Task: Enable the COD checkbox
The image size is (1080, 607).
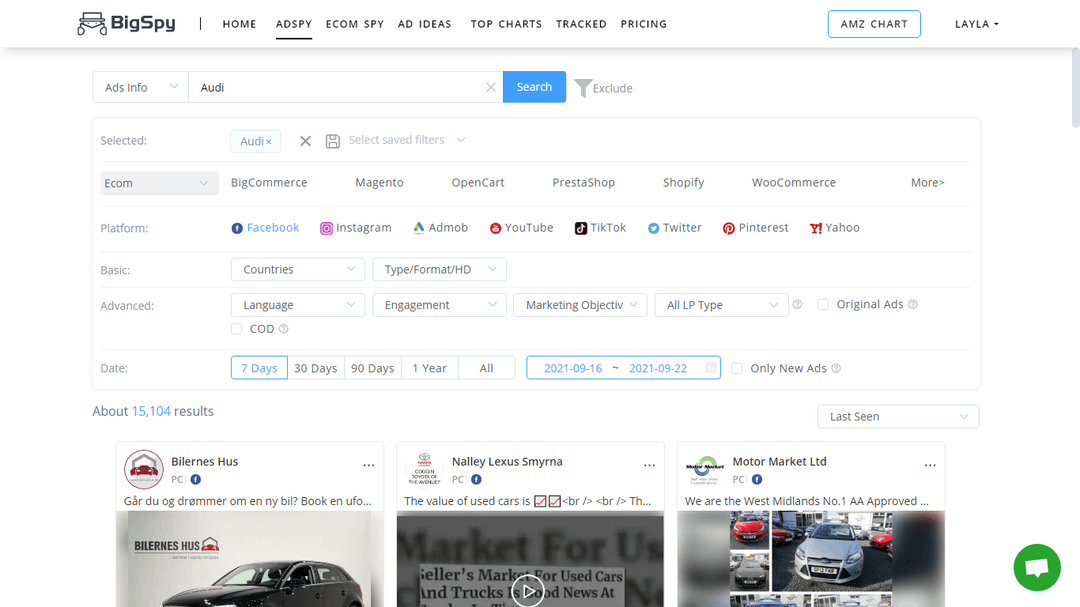Action: click(x=237, y=329)
